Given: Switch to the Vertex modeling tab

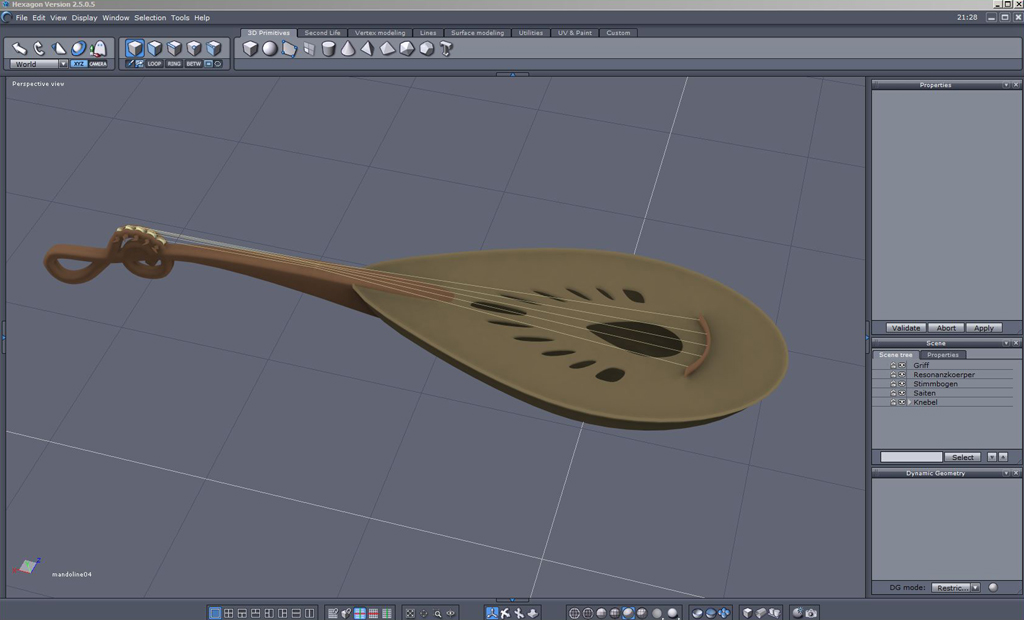Looking at the screenshot, I should click(379, 33).
